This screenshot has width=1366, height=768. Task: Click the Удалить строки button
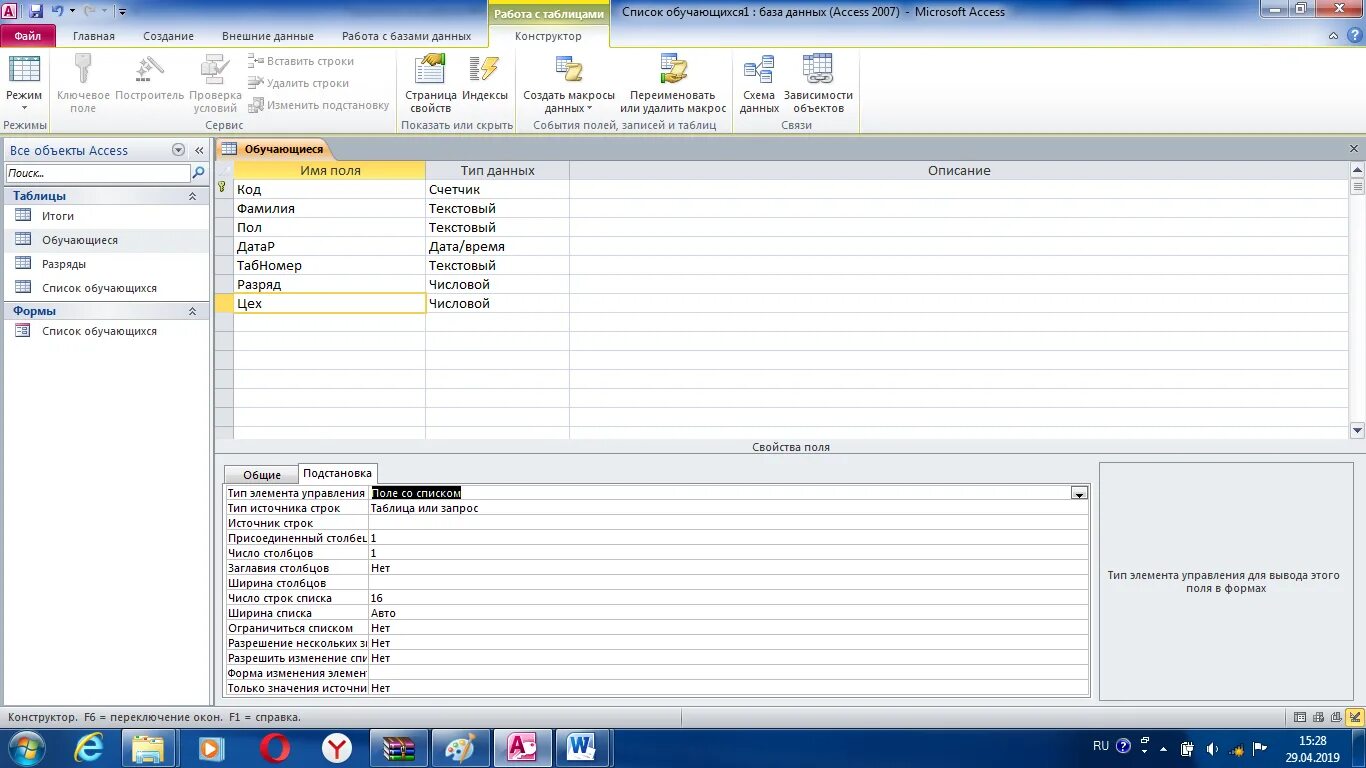299,83
